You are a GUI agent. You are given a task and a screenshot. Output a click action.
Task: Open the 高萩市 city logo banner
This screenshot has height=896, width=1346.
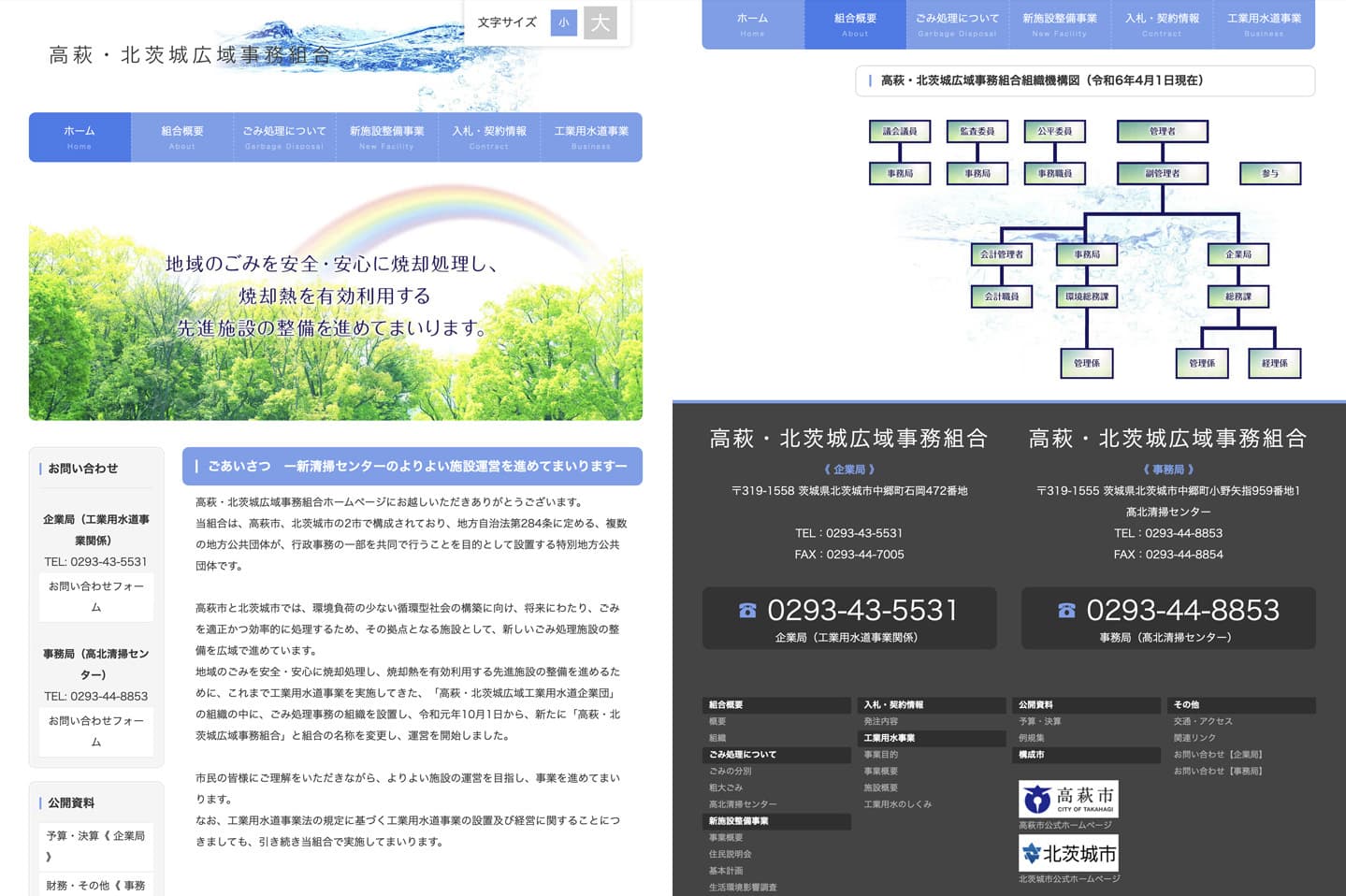[1068, 799]
